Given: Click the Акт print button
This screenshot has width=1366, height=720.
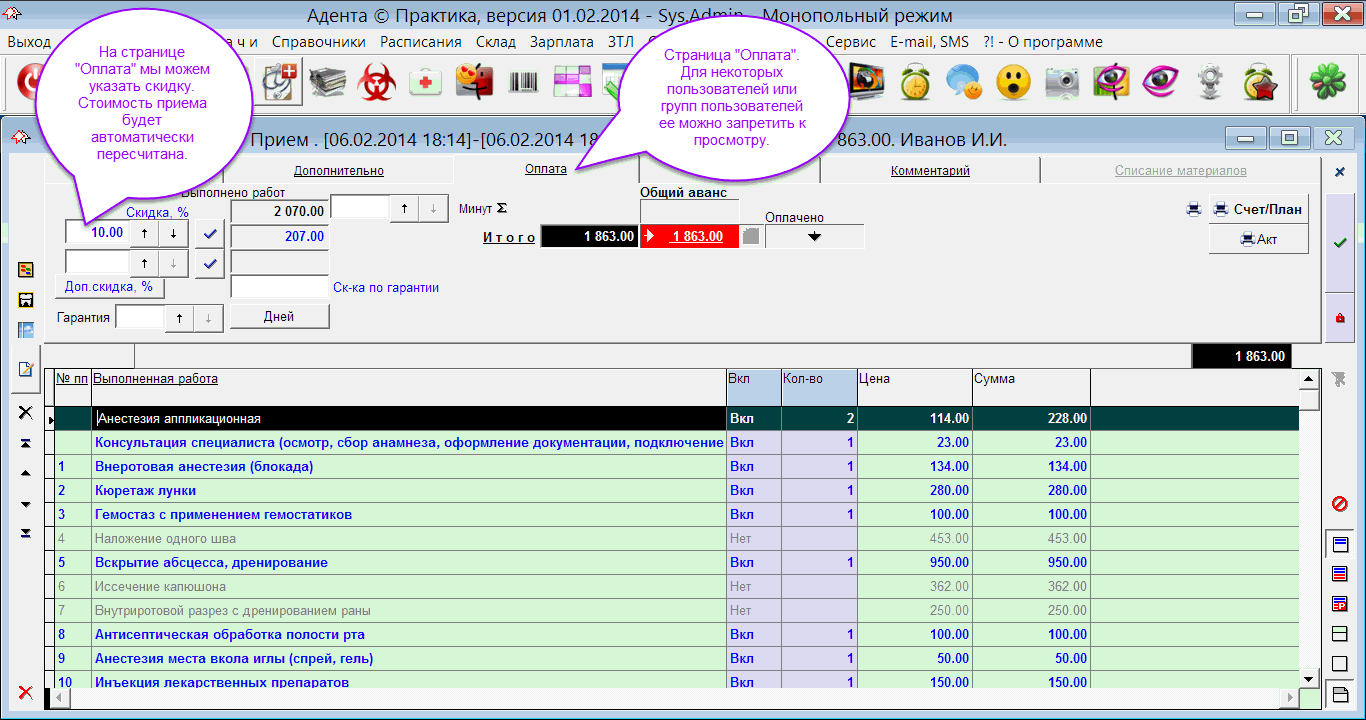Looking at the screenshot, I should [x=1258, y=239].
